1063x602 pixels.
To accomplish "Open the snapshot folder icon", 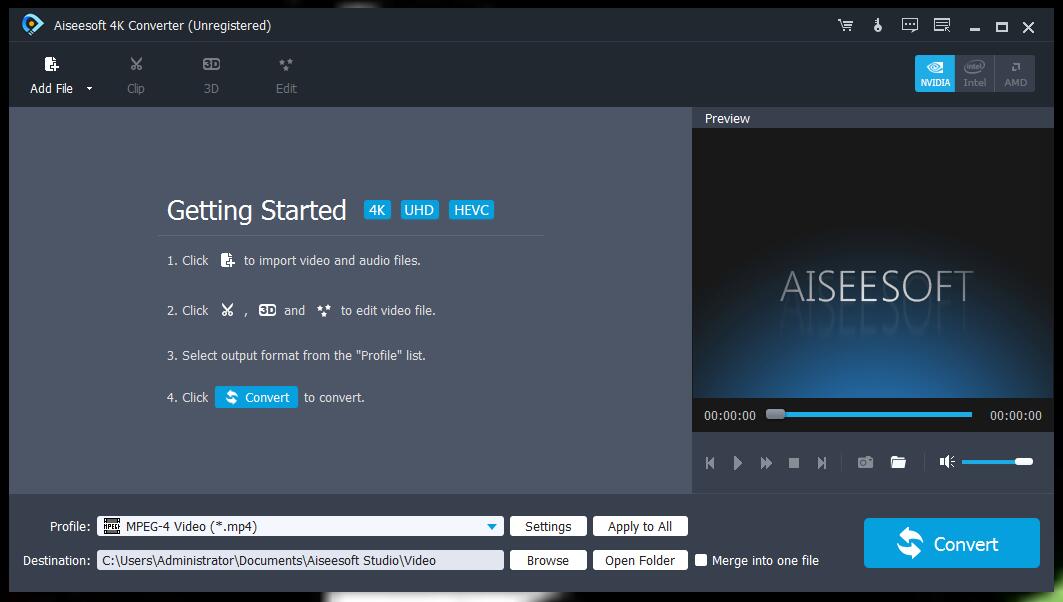I will pos(897,462).
